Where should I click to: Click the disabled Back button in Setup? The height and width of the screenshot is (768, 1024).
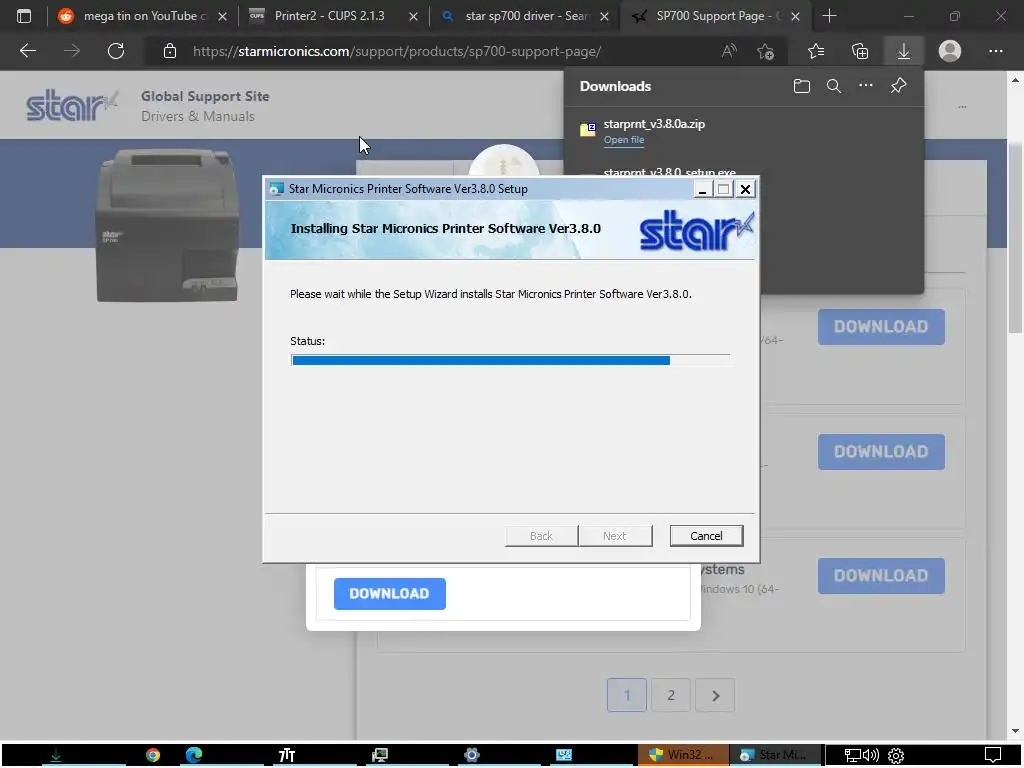coord(541,536)
